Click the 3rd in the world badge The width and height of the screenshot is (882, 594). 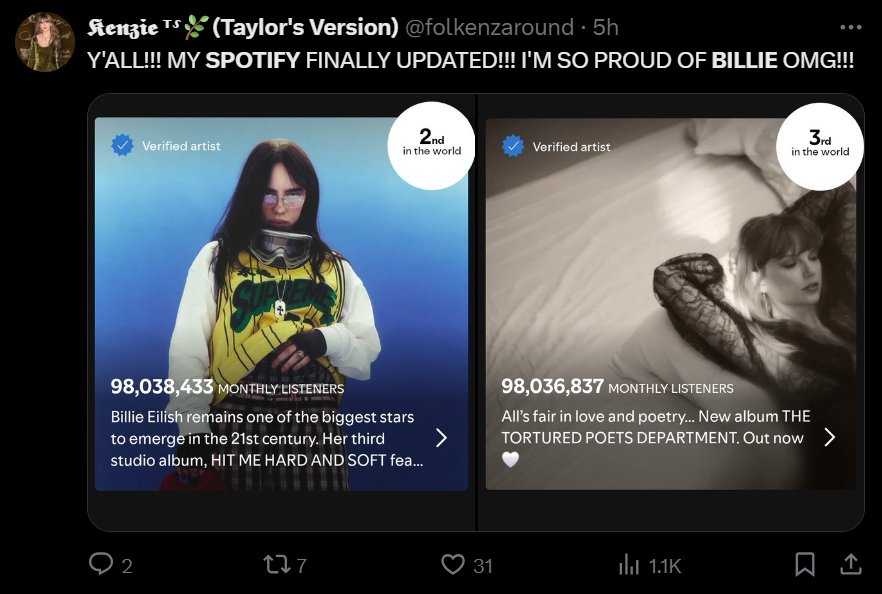(820, 144)
